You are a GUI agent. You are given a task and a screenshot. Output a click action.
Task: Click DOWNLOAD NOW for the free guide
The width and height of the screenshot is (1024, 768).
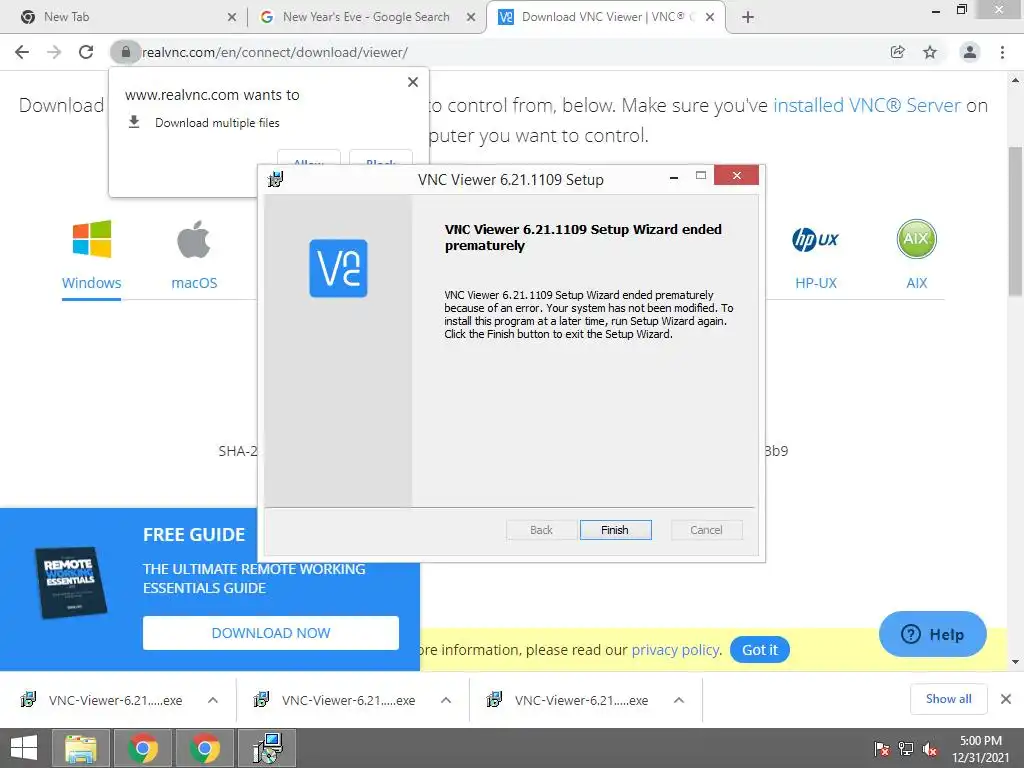pos(271,633)
